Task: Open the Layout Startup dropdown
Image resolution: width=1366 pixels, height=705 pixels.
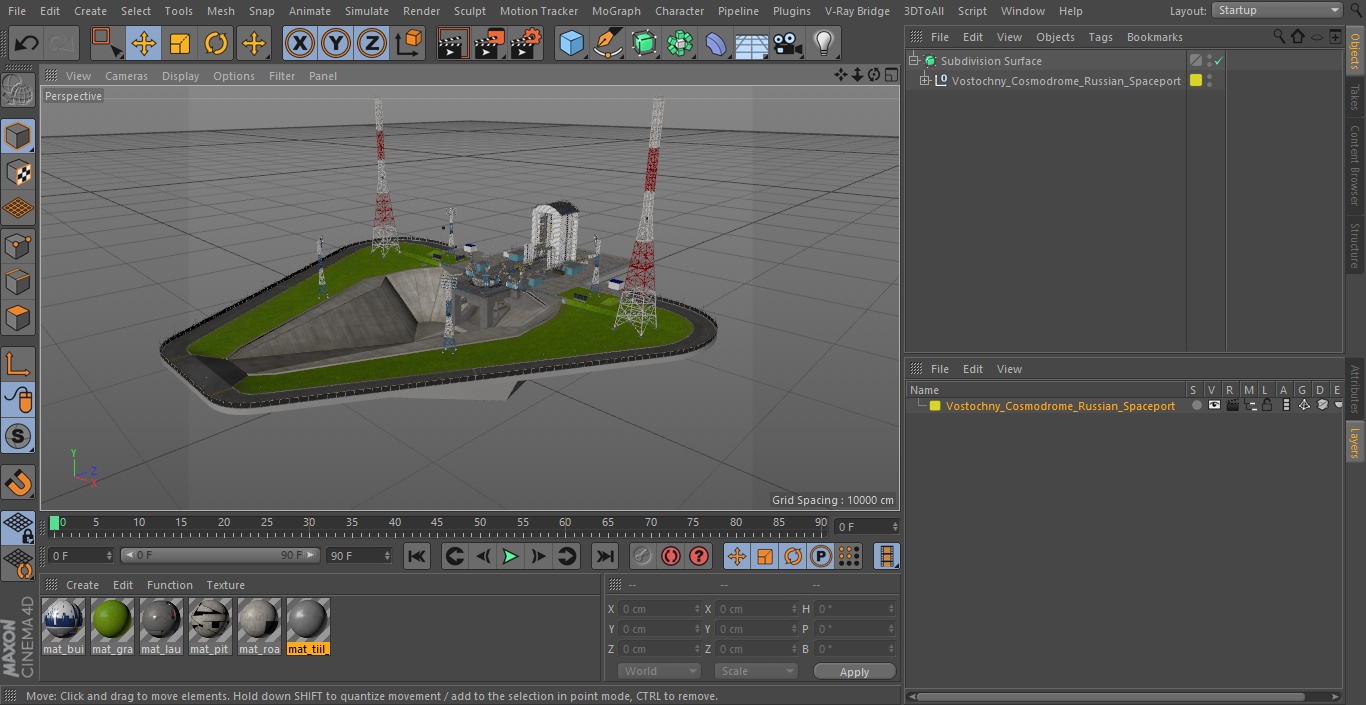Action: pyautogui.click(x=1277, y=10)
